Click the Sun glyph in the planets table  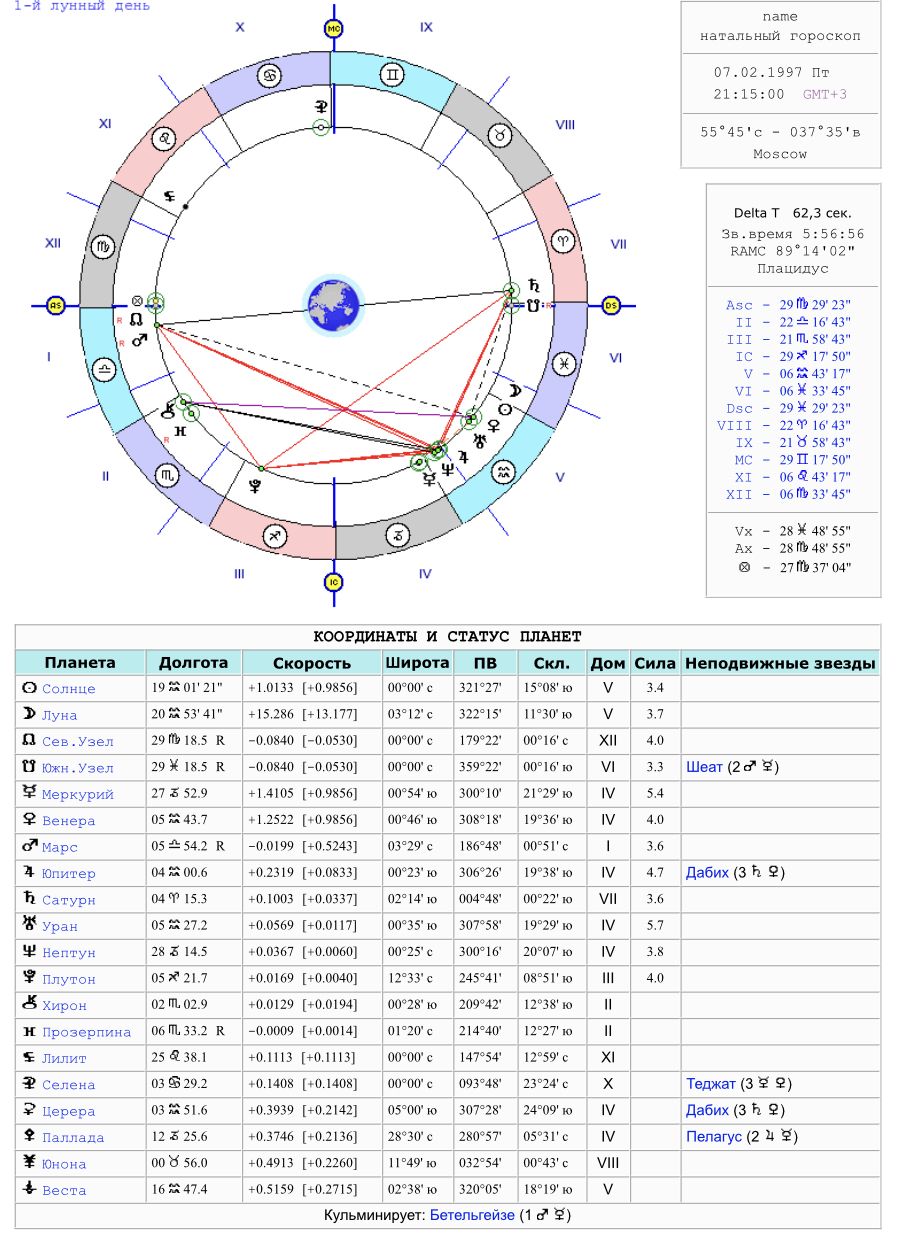point(28,688)
